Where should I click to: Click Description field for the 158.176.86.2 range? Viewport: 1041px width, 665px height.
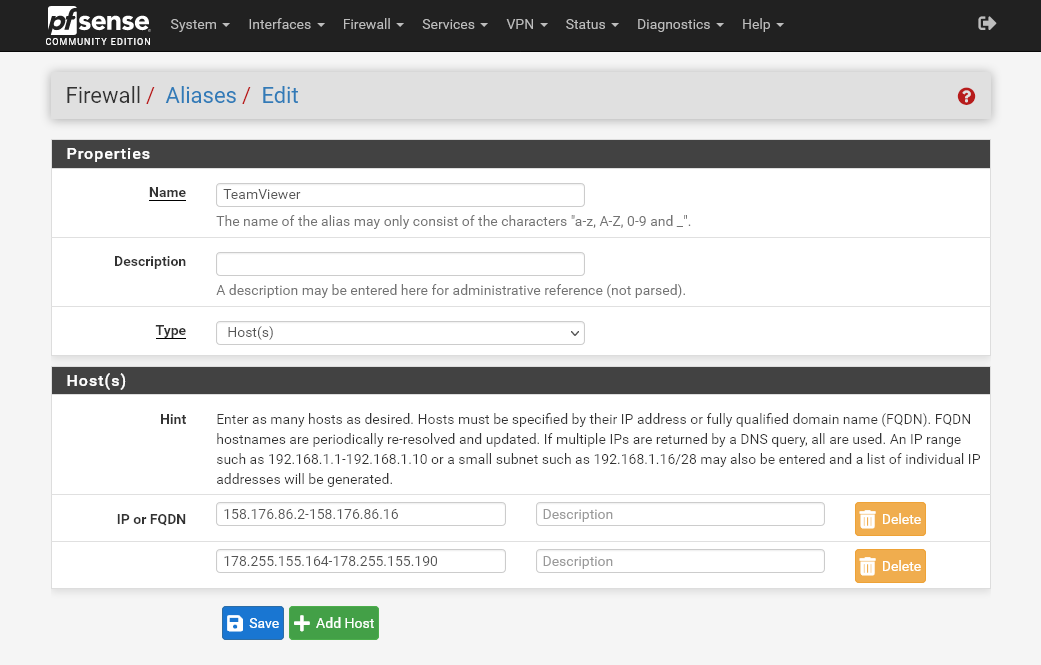pyautogui.click(x=680, y=514)
